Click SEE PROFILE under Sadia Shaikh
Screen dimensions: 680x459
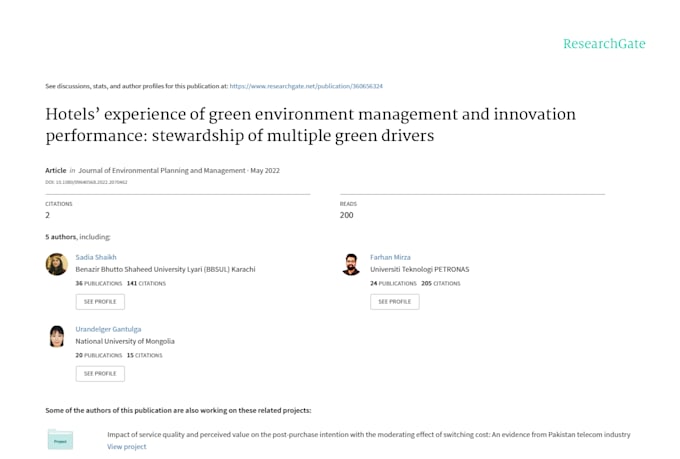pyautogui.click(x=100, y=302)
